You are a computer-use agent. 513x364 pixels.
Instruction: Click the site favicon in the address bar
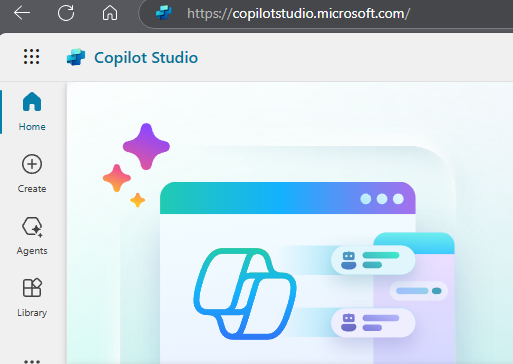(x=164, y=13)
